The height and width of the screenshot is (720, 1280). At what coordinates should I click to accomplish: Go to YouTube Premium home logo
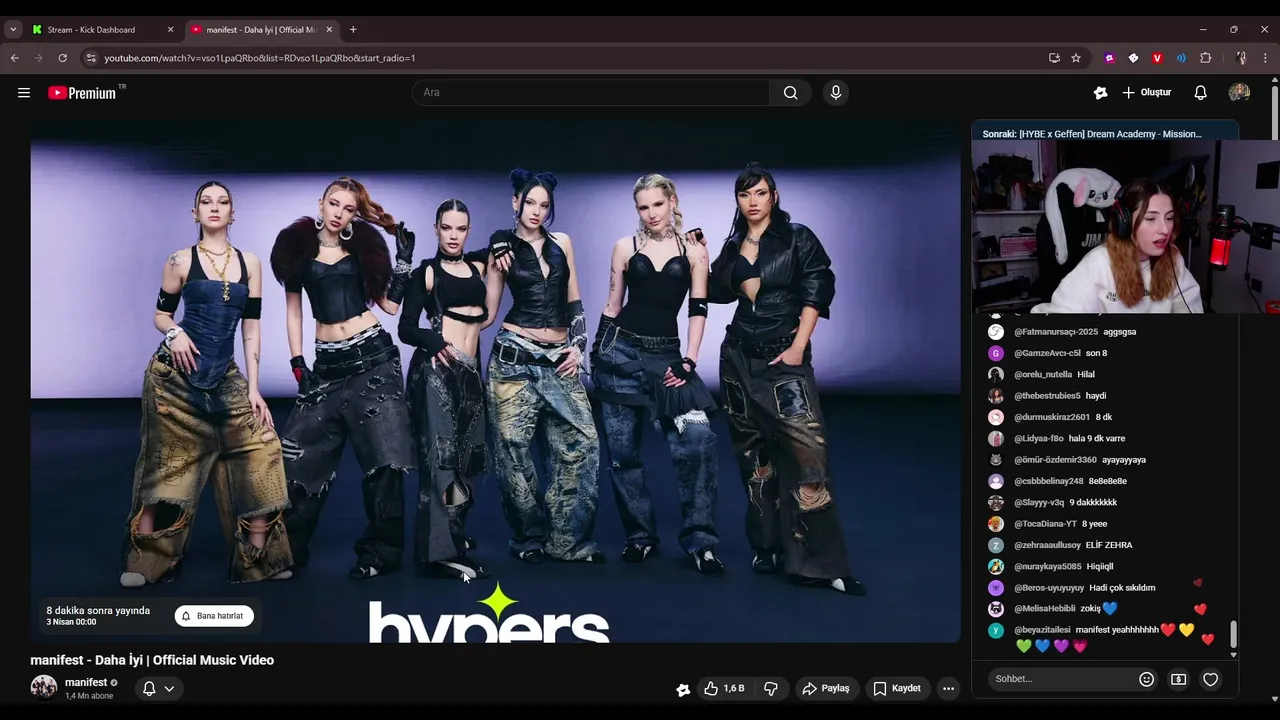click(x=82, y=93)
